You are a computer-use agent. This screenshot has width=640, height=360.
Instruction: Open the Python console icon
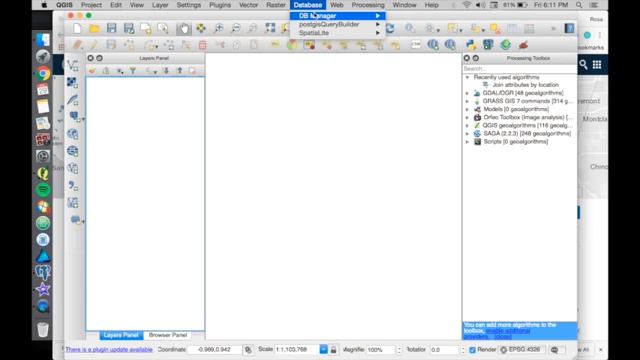[471, 44]
